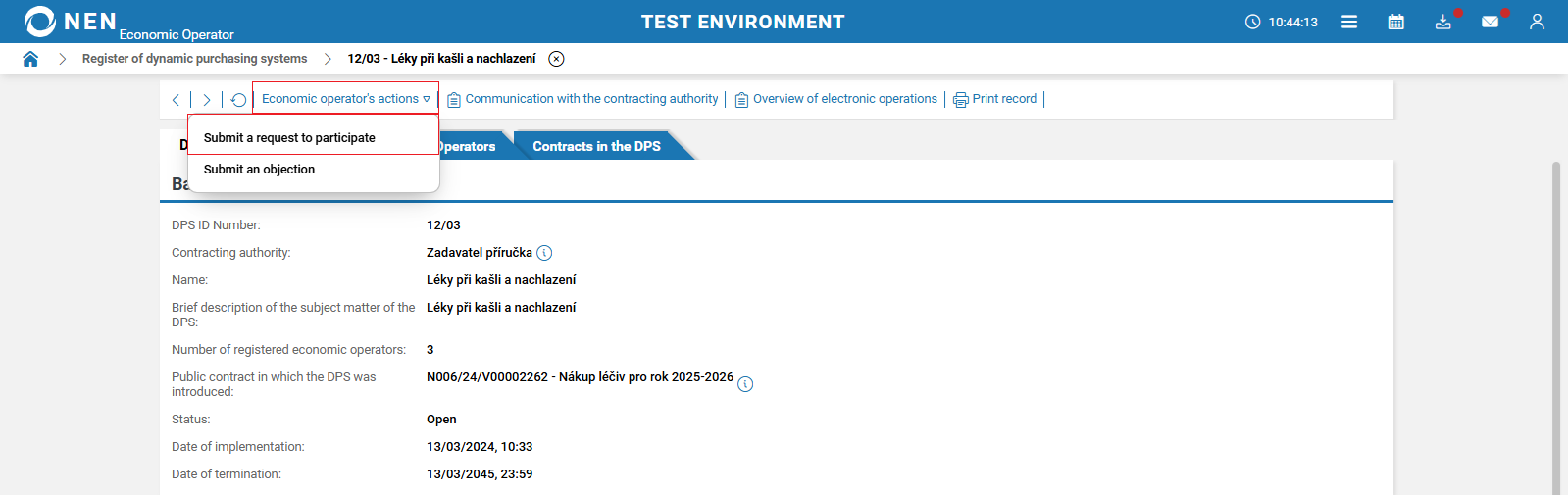The height and width of the screenshot is (495, 1568).
Task: Open the downloads tray icon
Action: click(1442, 22)
